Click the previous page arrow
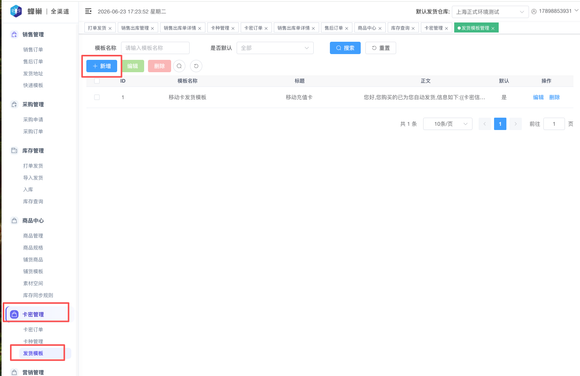 (x=485, y=124)
